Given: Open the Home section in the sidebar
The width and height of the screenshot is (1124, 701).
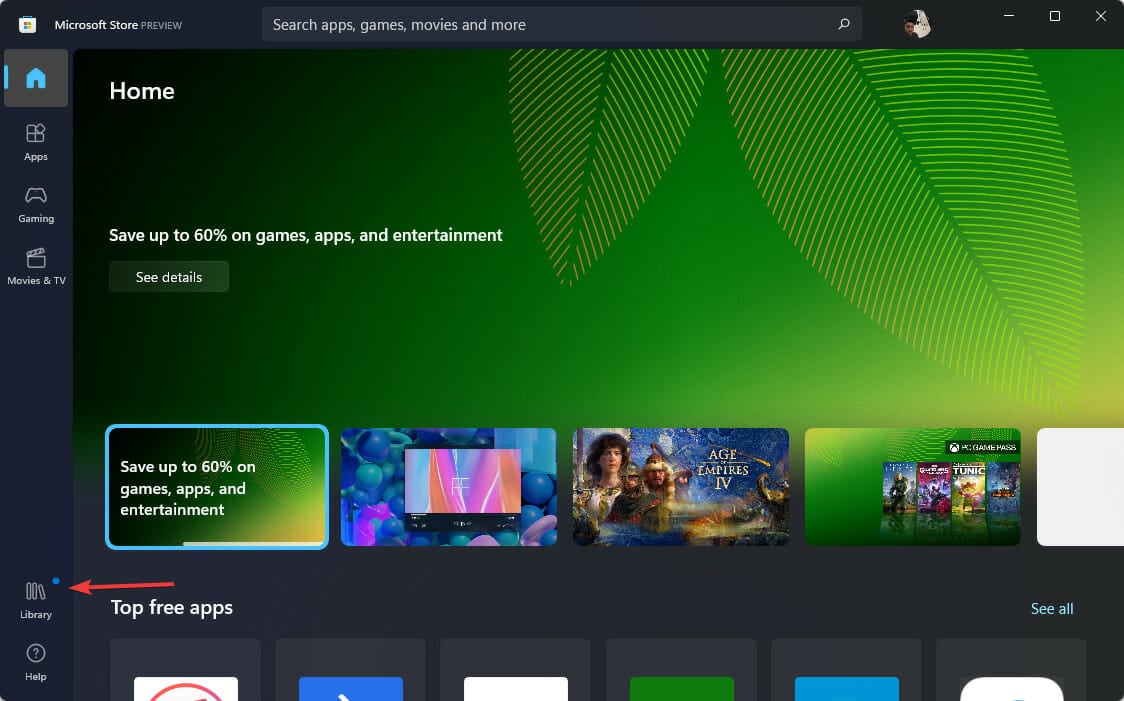Looking at the screenshot, I should tap(36, 78).
